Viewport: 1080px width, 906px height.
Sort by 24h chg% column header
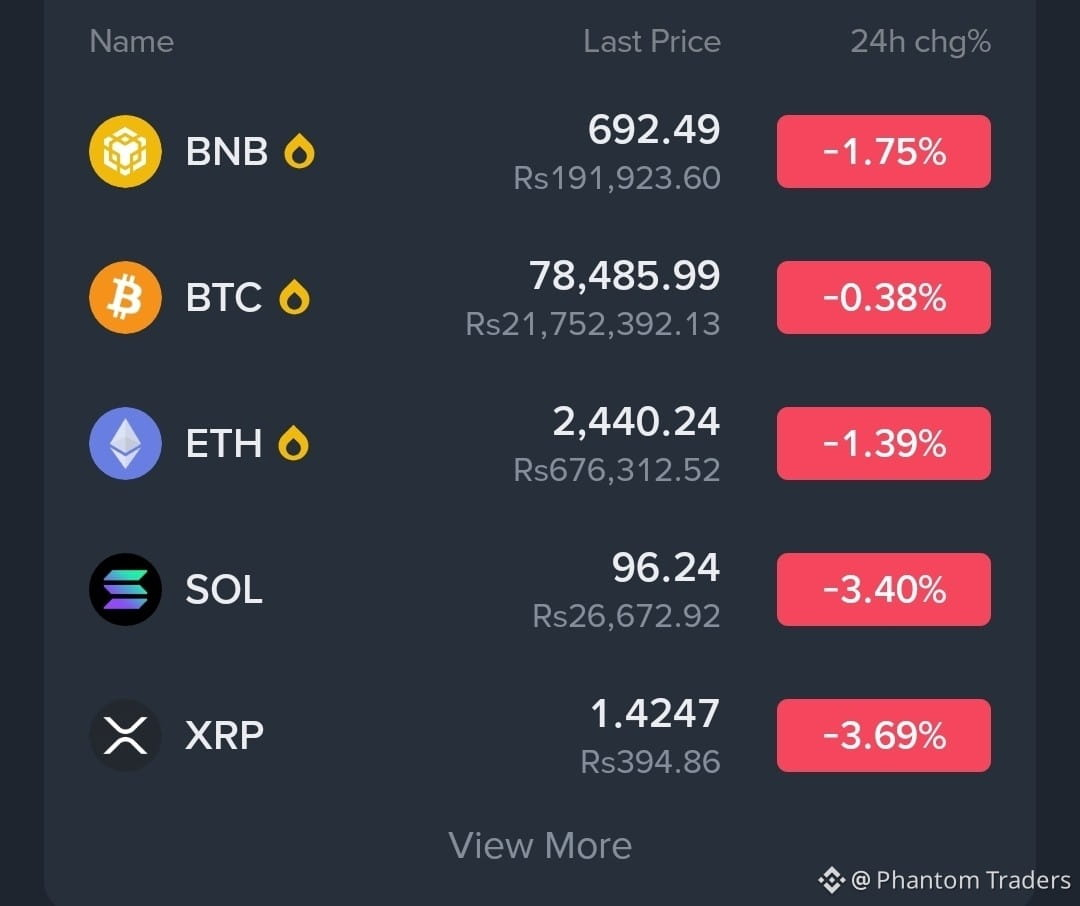921,41
